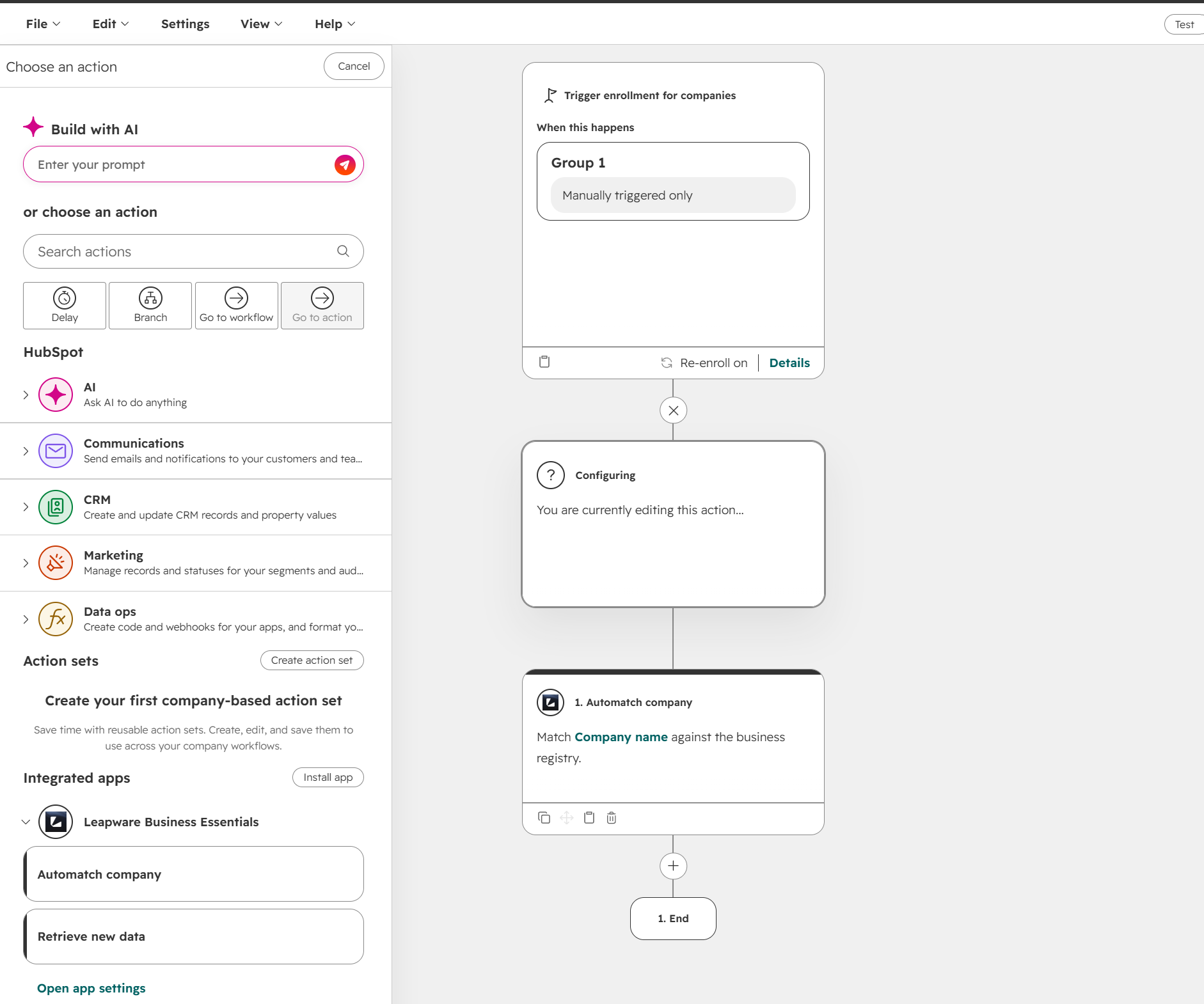Screen dimensions: 1204x1004
Task: Open app settings link
Action: pos(91,988)
